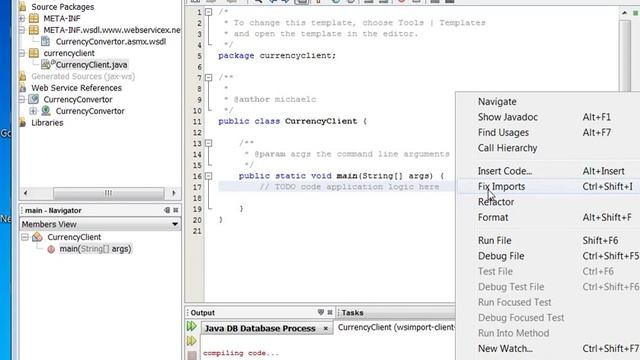Switch to Java DB Database Process tab

point(260,328)
